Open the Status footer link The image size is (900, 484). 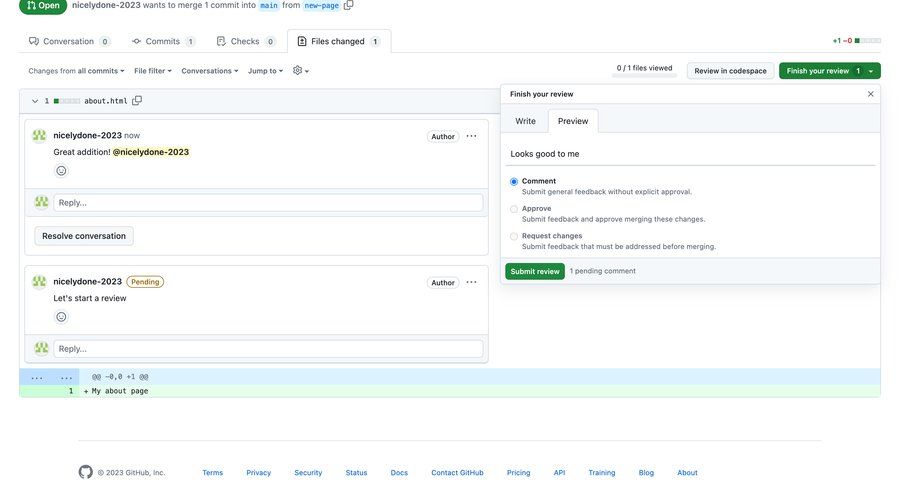coord(356,473)
